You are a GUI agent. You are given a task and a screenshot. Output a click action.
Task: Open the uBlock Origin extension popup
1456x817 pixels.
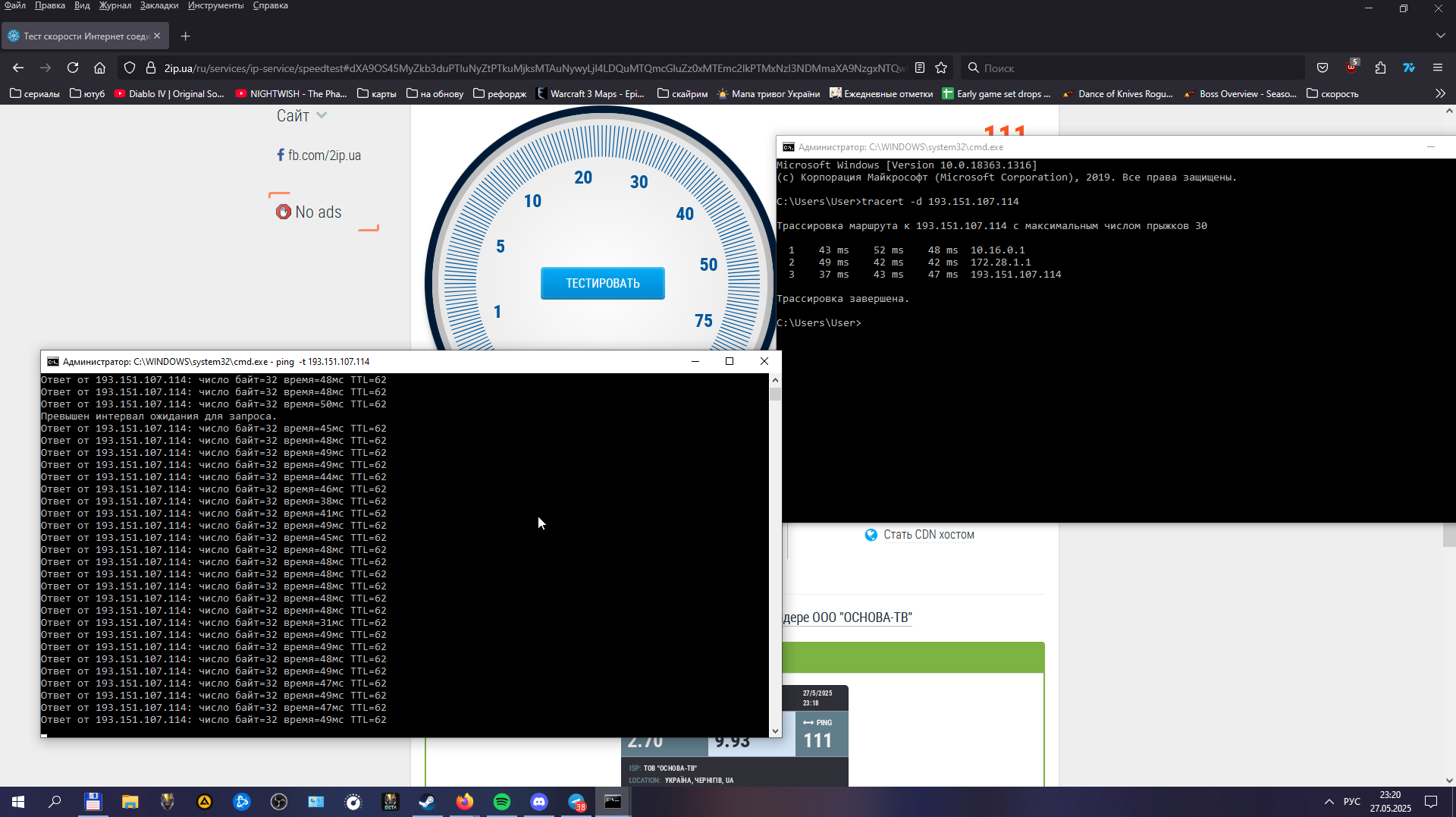(1351, 68)
